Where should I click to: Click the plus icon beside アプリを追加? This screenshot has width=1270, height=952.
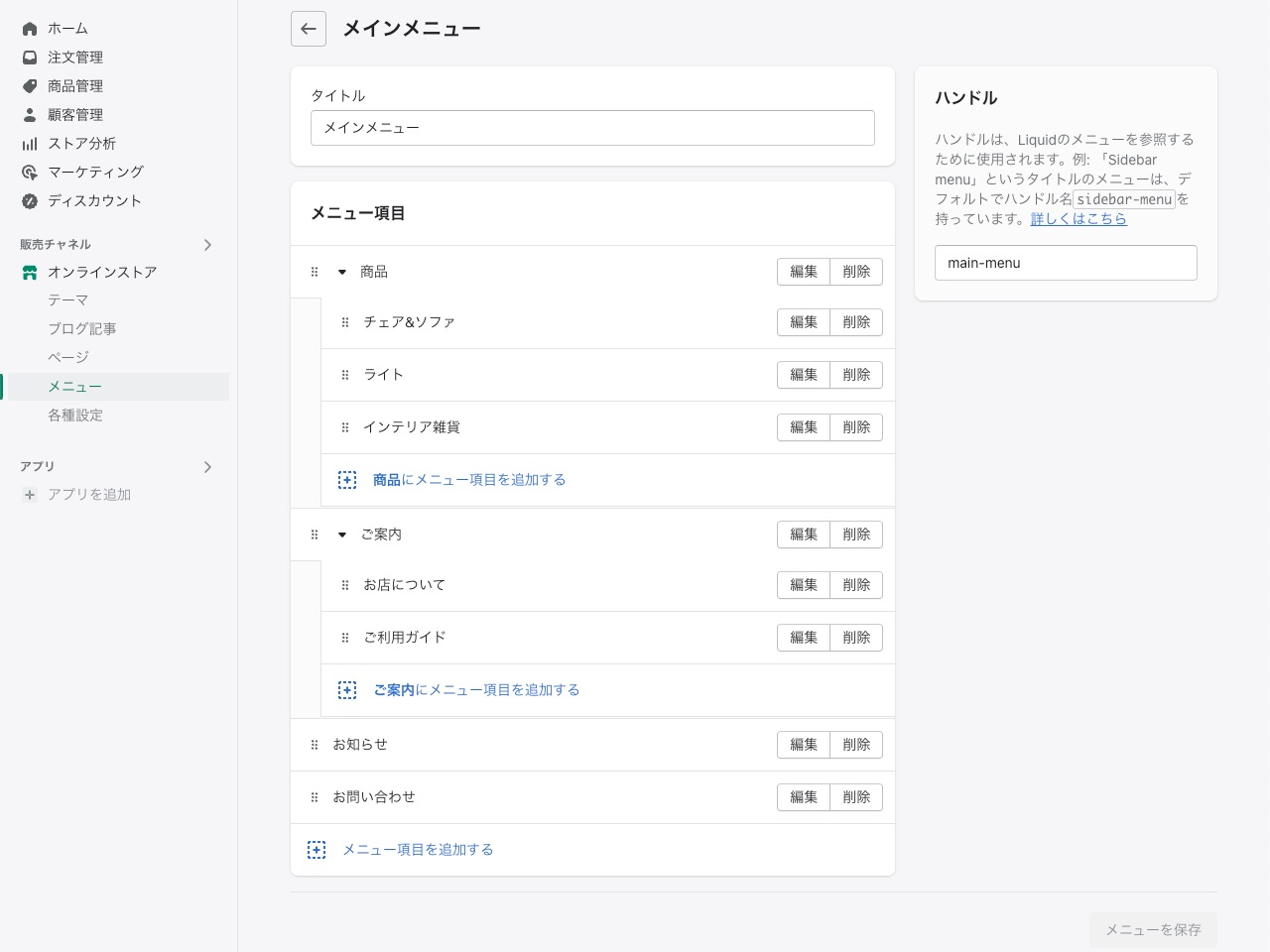click(30, 495)
